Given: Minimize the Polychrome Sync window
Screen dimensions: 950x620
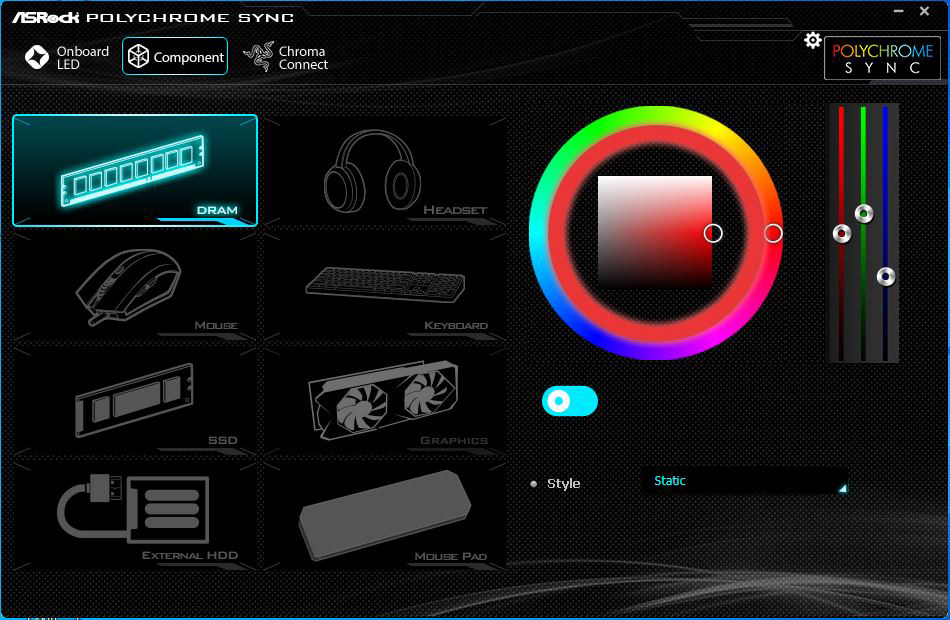Looking at the screenshot, I should 899,11.
